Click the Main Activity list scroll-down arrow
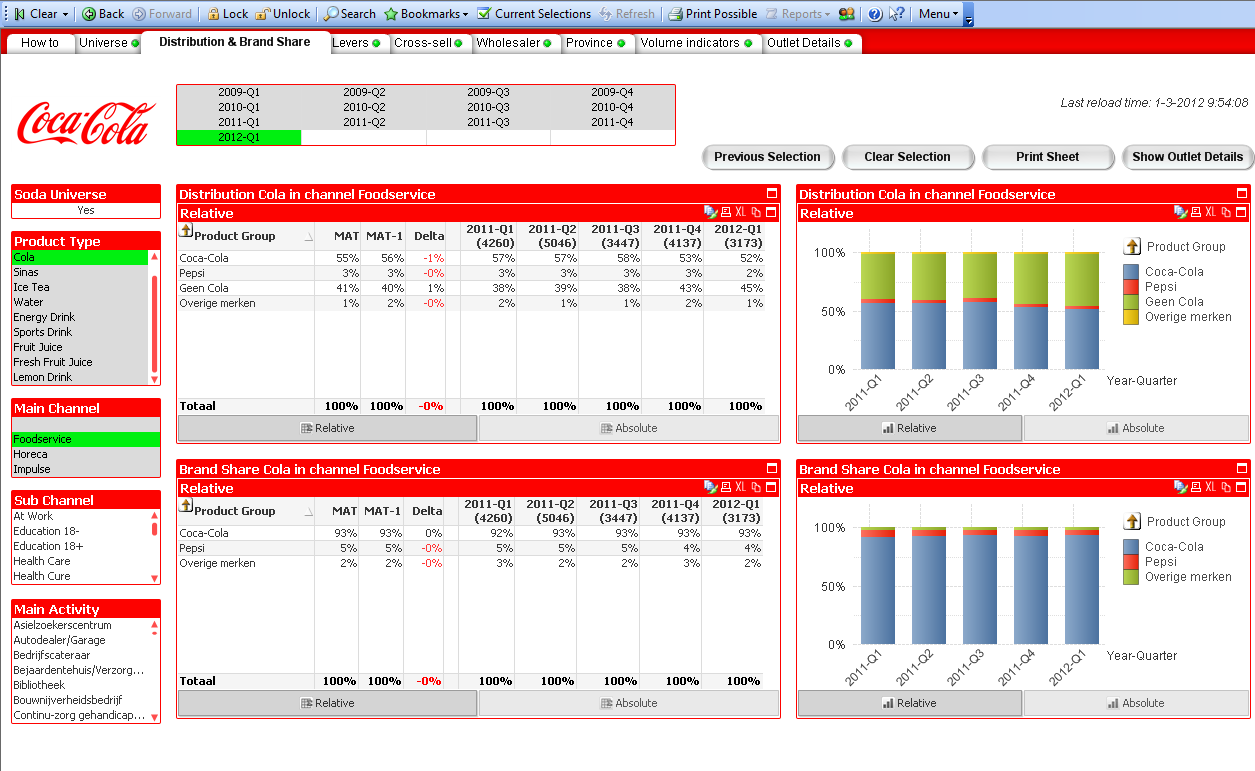Image resolution: width=1255 pixels, height=771 pixels. [x=154, y=717]
